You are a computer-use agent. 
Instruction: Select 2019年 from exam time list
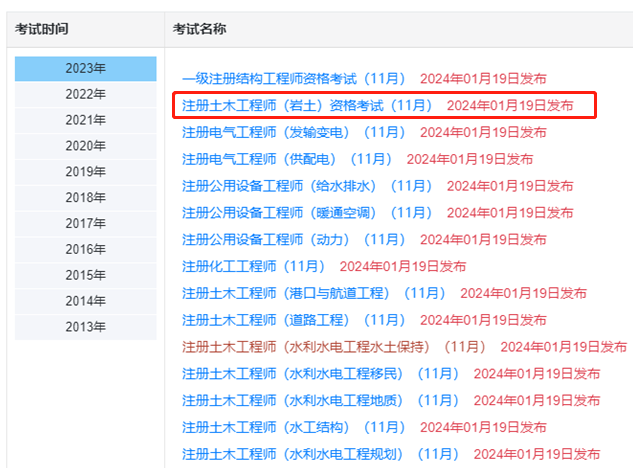(85, 172)
